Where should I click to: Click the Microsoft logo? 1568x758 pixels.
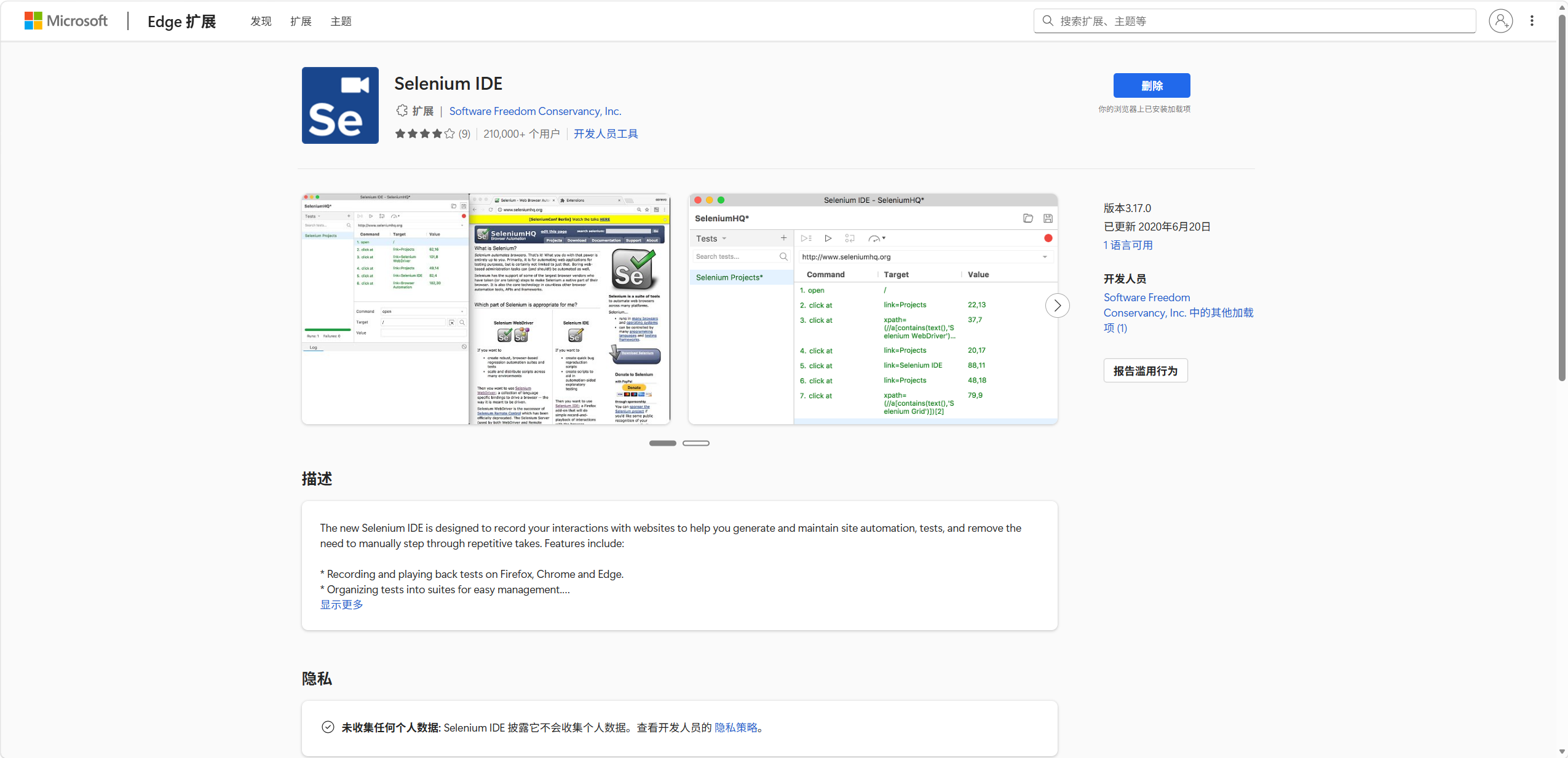coord(66,21)
